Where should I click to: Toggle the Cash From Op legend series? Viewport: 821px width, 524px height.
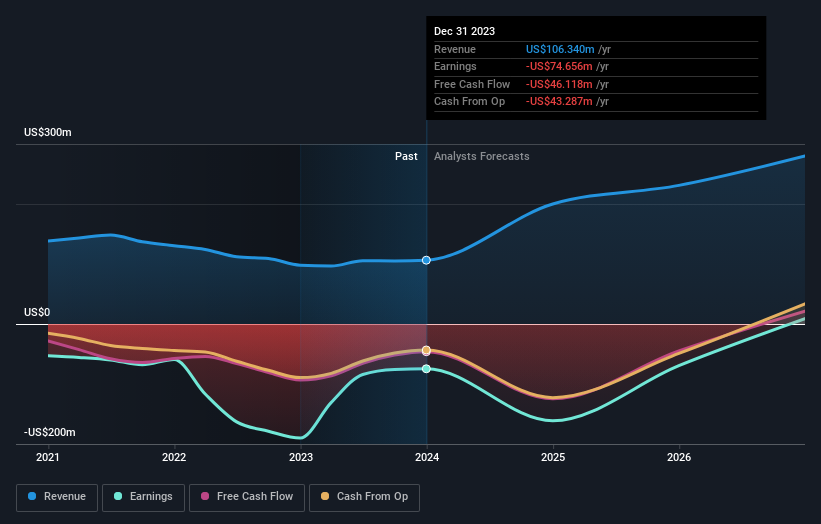click(364, 497)
